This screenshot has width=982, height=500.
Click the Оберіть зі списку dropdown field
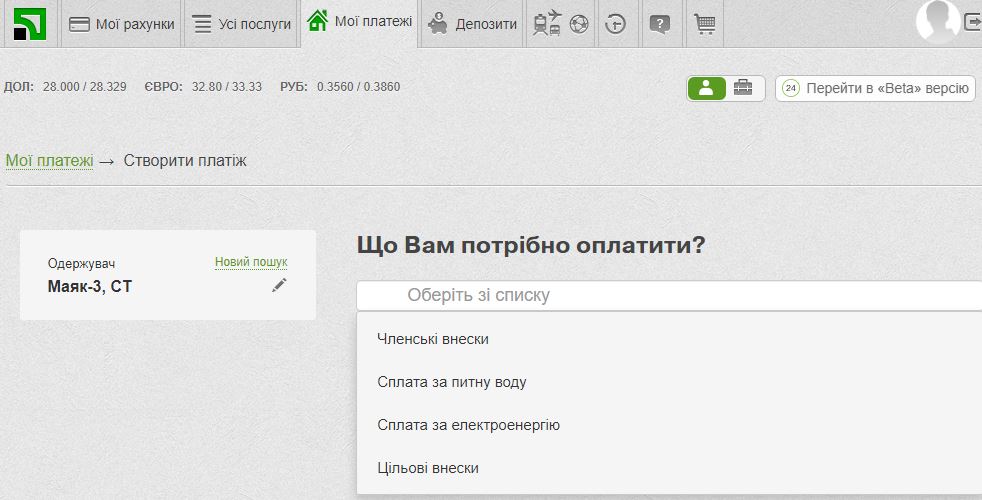click(669, 295)
